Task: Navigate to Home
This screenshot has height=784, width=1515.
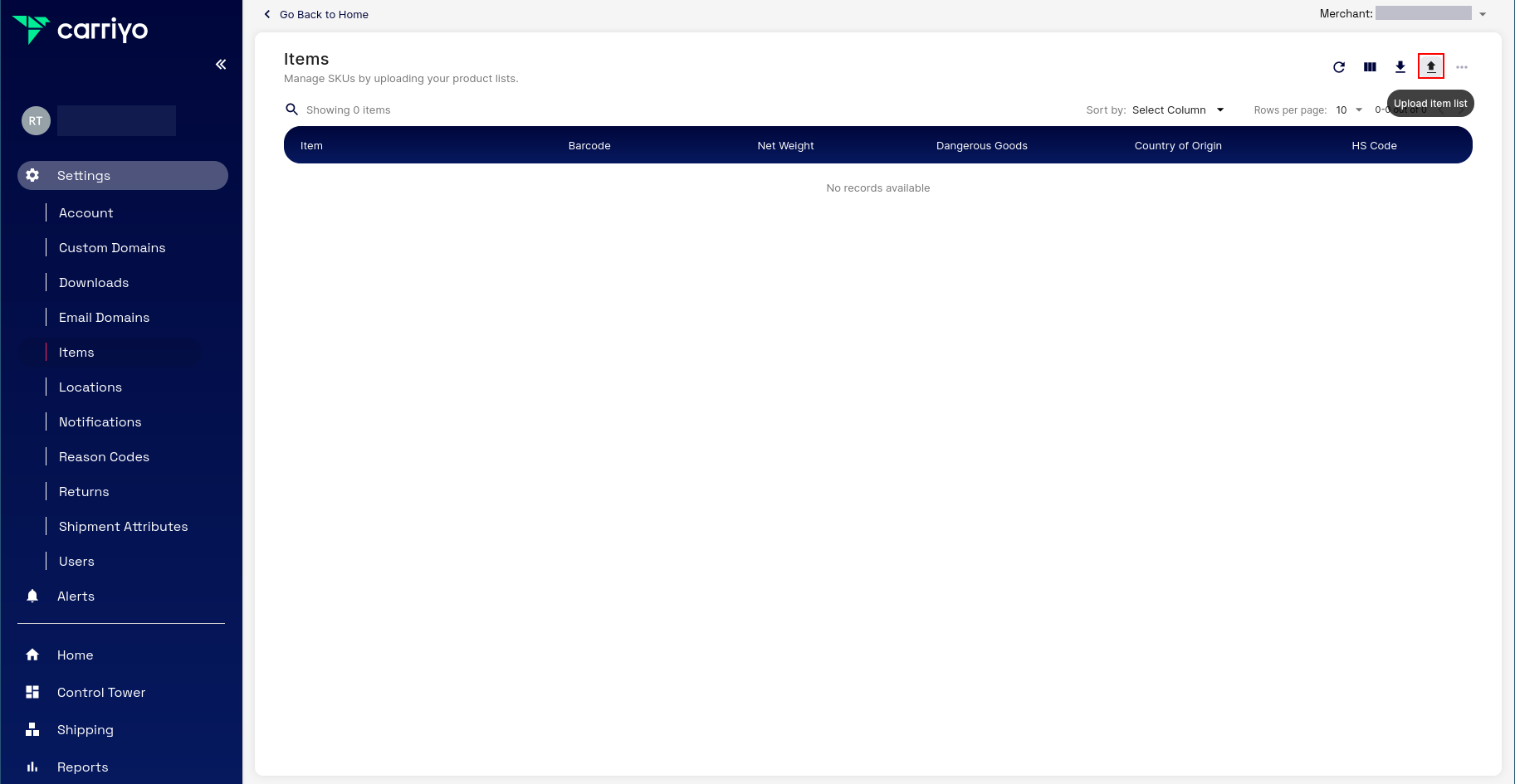Action: [75, 655]
